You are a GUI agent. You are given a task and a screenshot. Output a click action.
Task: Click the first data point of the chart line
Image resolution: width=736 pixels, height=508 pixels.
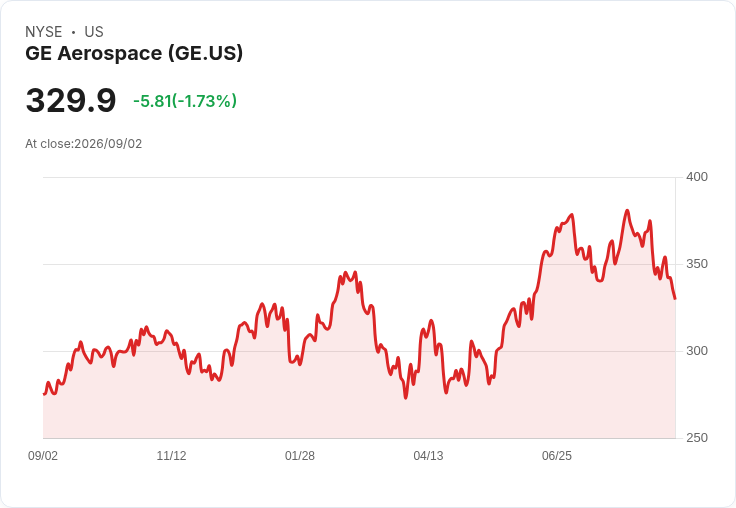coord(44,394)
